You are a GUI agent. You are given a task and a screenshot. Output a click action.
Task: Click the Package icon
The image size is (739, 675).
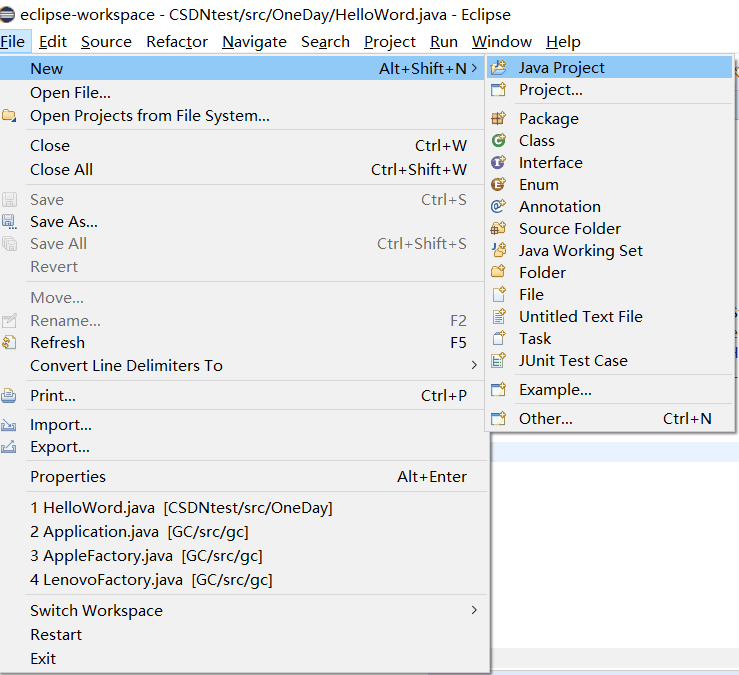pos(498,118)
